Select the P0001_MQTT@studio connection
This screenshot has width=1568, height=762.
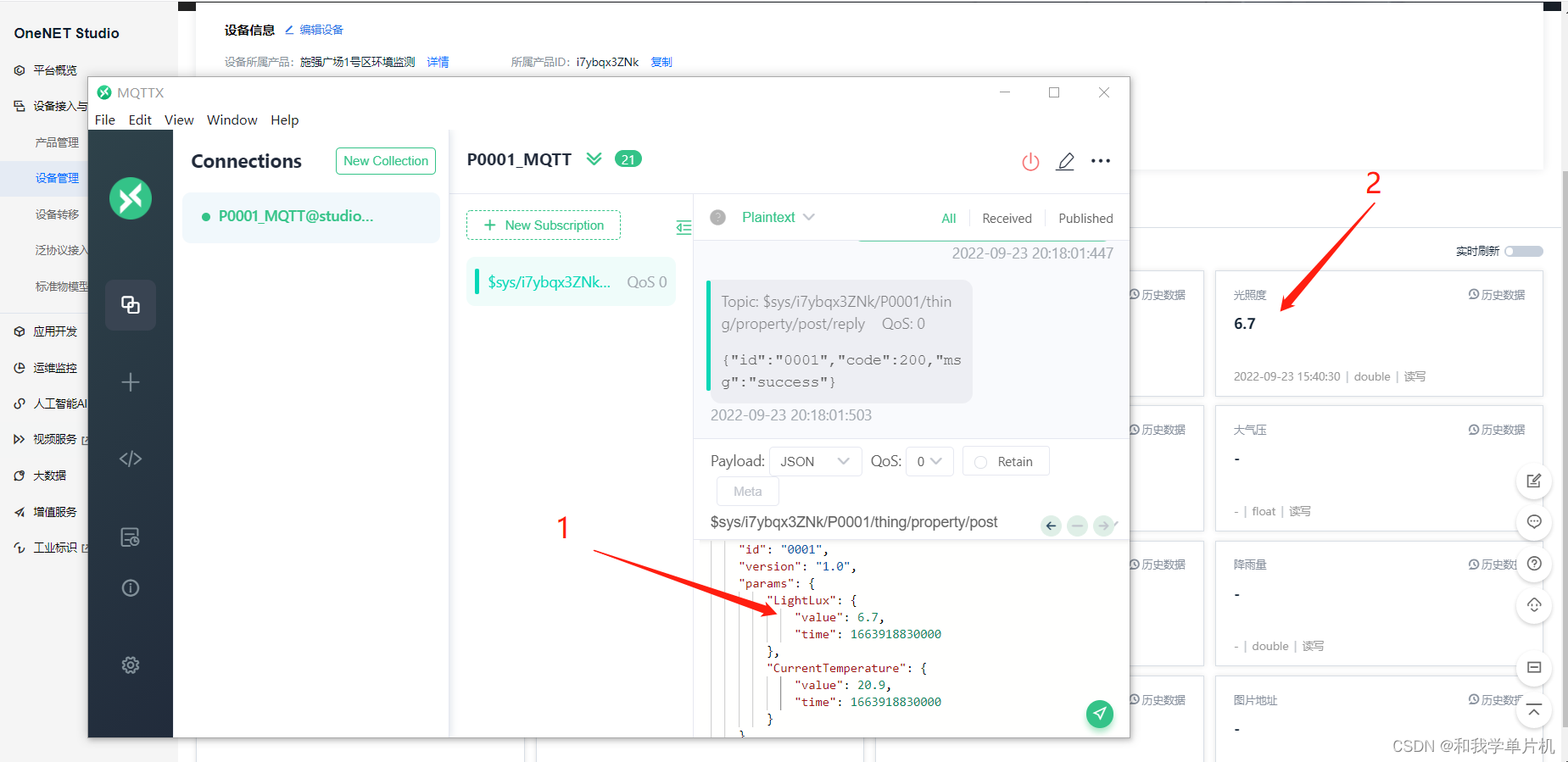coord(311,217)
